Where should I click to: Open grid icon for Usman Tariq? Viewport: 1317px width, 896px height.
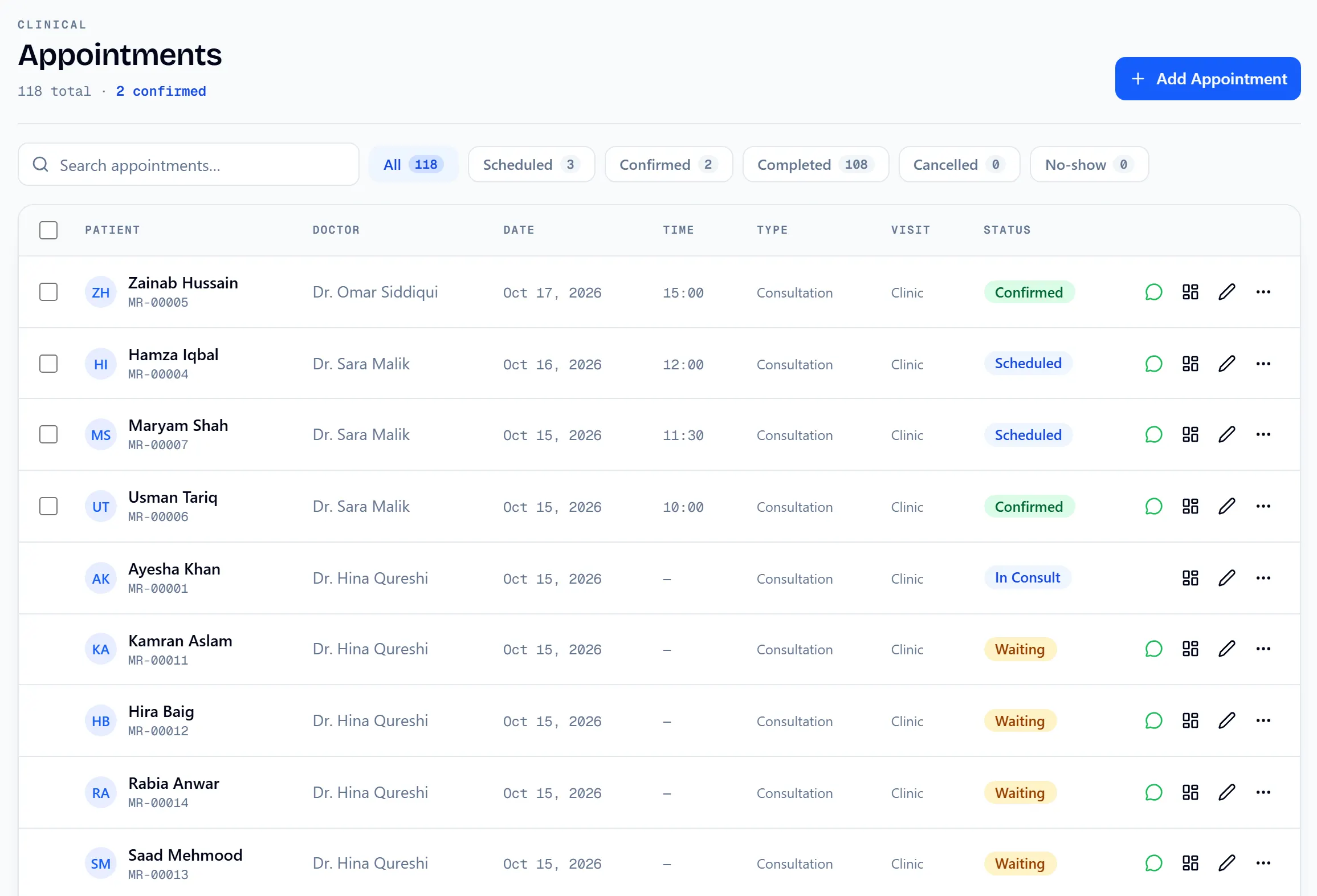tap(1190, 506)
